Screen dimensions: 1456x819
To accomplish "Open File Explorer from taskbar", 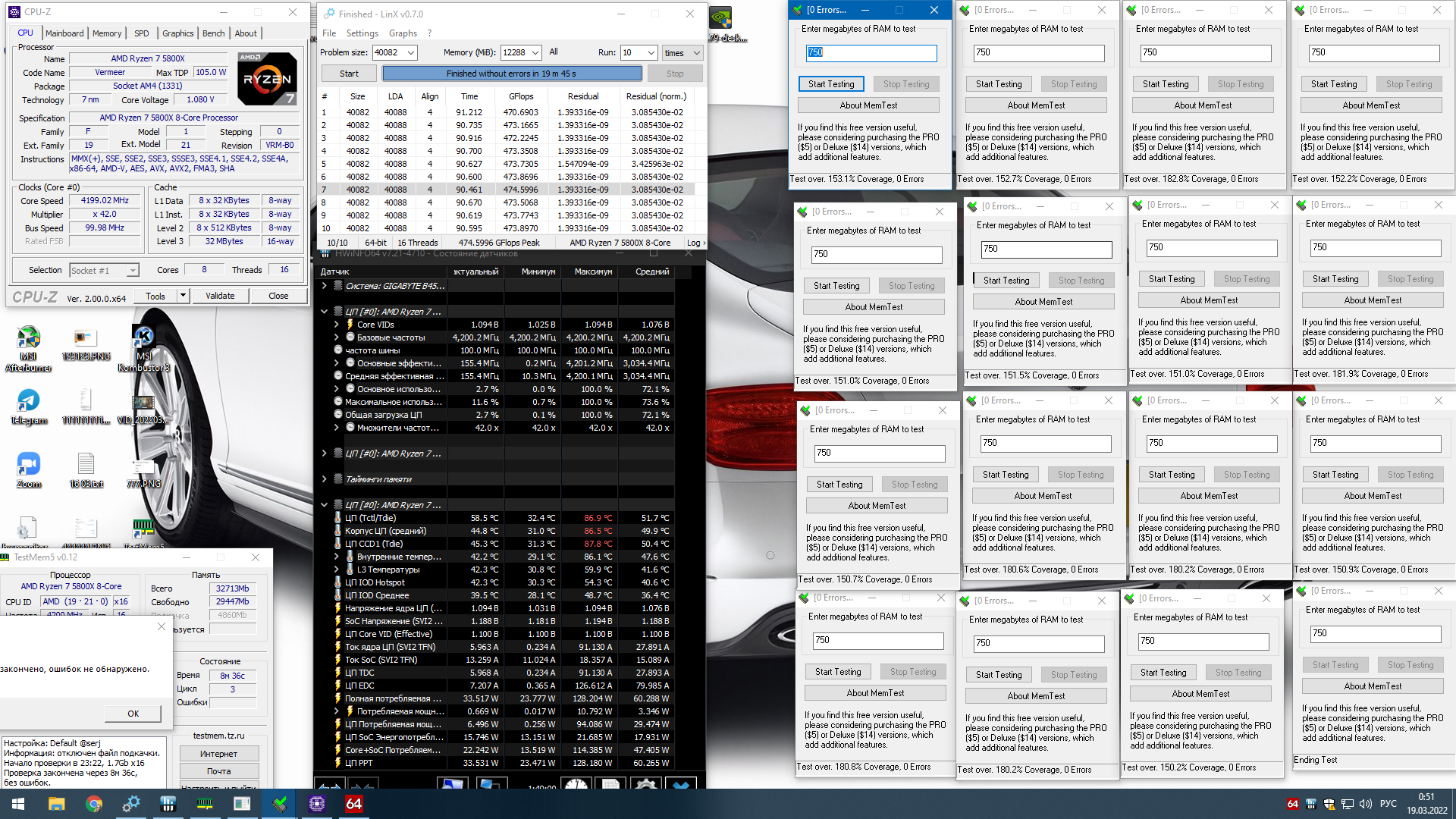I will coord(57,804).
